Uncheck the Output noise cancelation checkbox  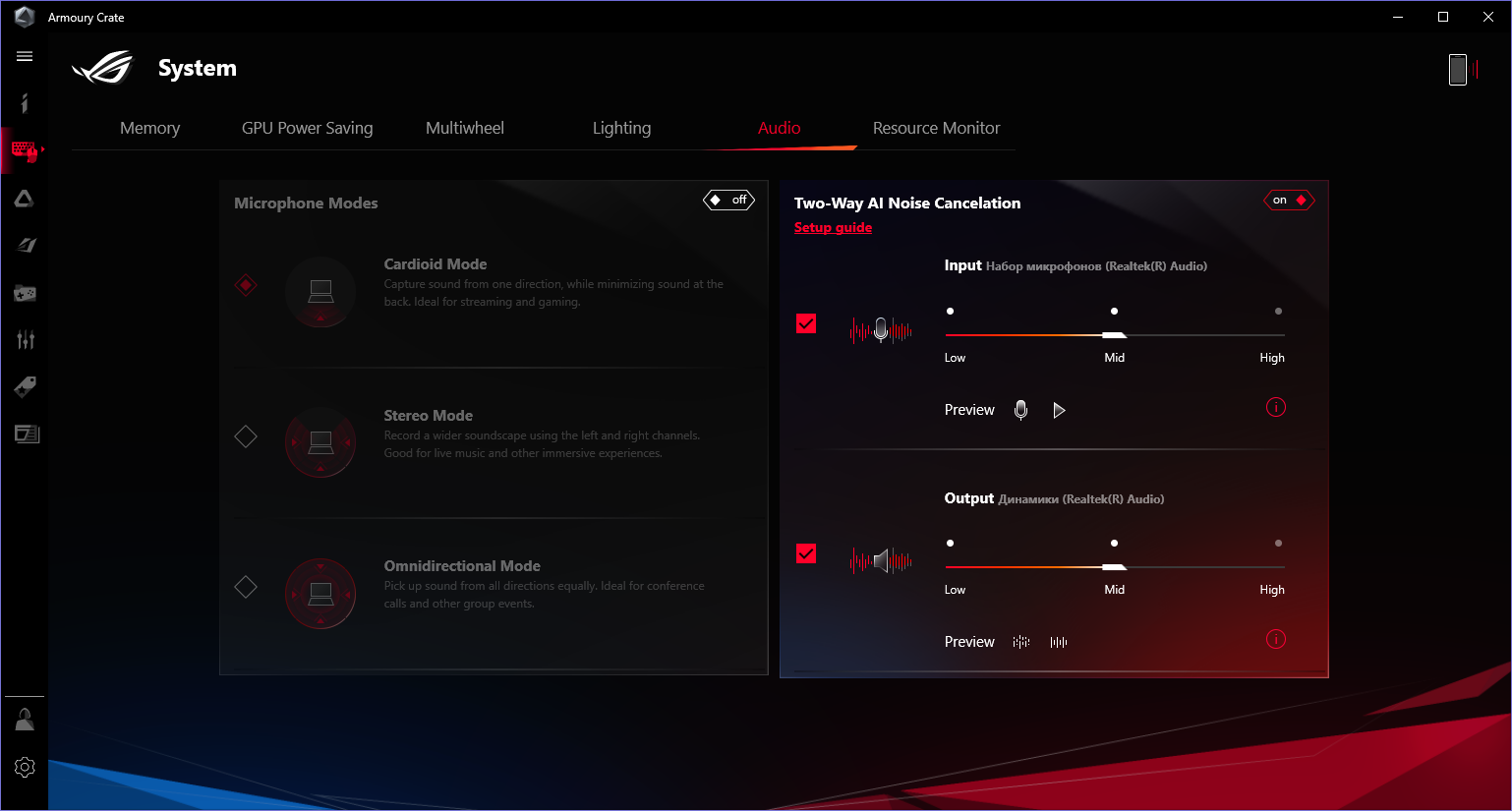pyautogui.click(x=806, y=554)
